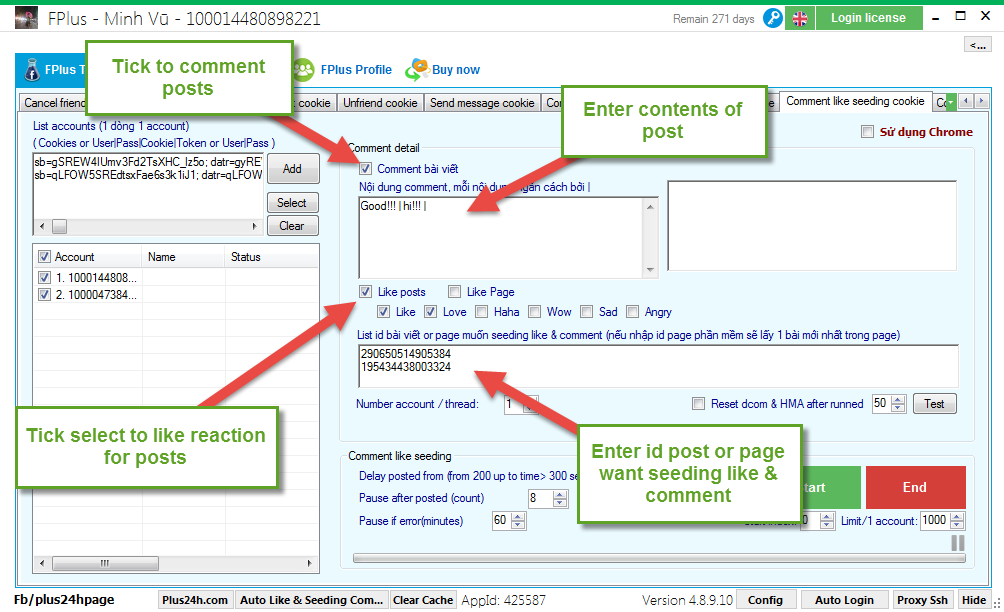Click the comment box scroll-up arrow

pyautogui.click(x=651, y=206)
